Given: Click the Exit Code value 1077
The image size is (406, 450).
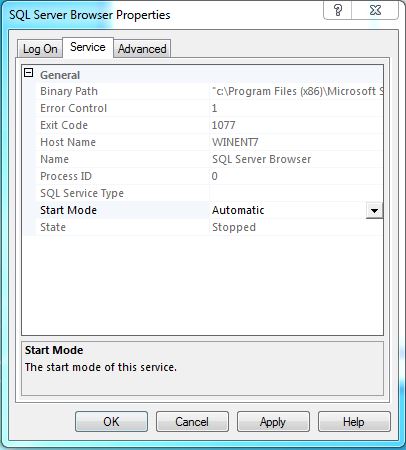Looking at the screenshot, I should tap(224, 125).
